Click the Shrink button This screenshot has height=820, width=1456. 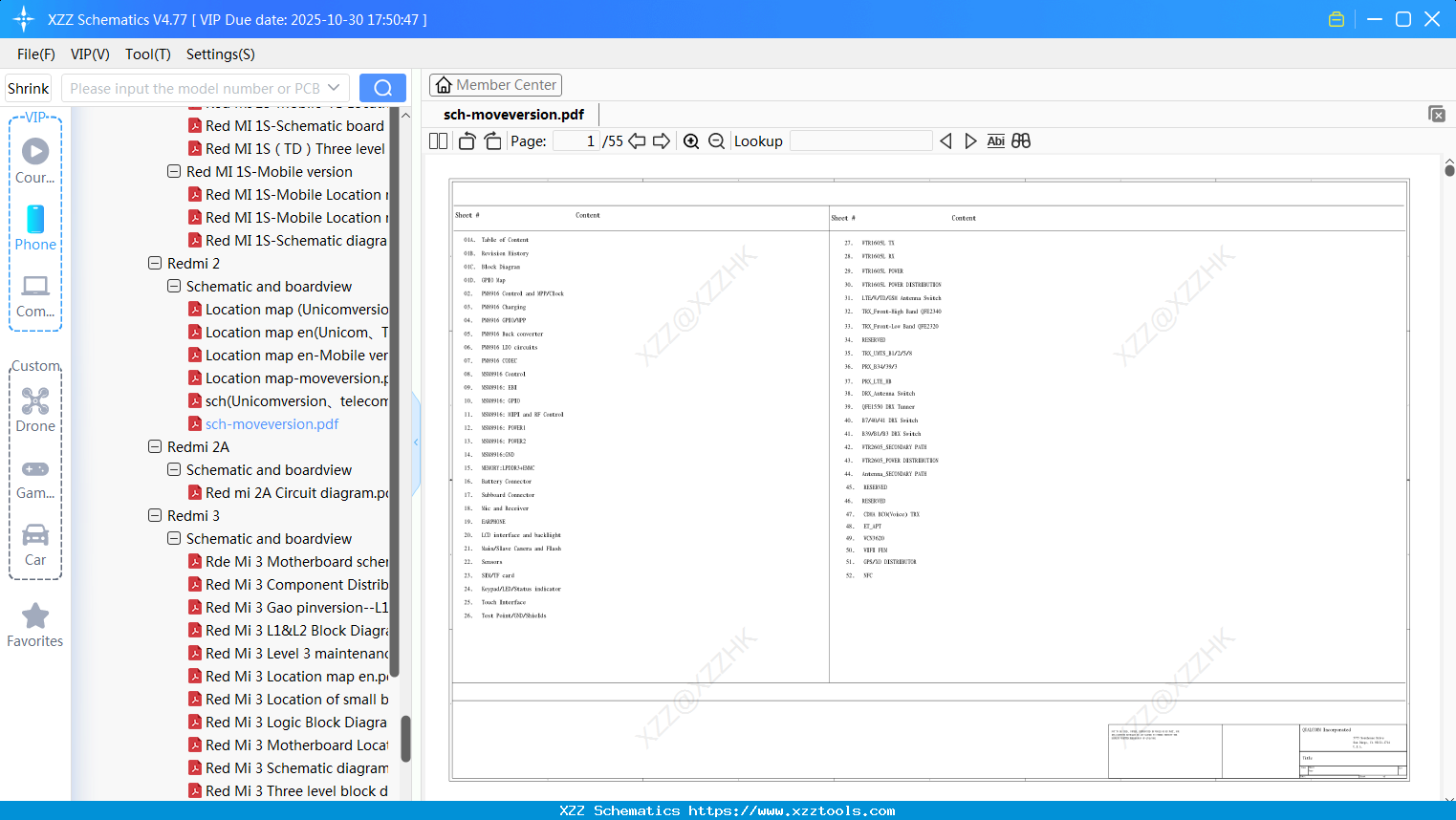29,88
